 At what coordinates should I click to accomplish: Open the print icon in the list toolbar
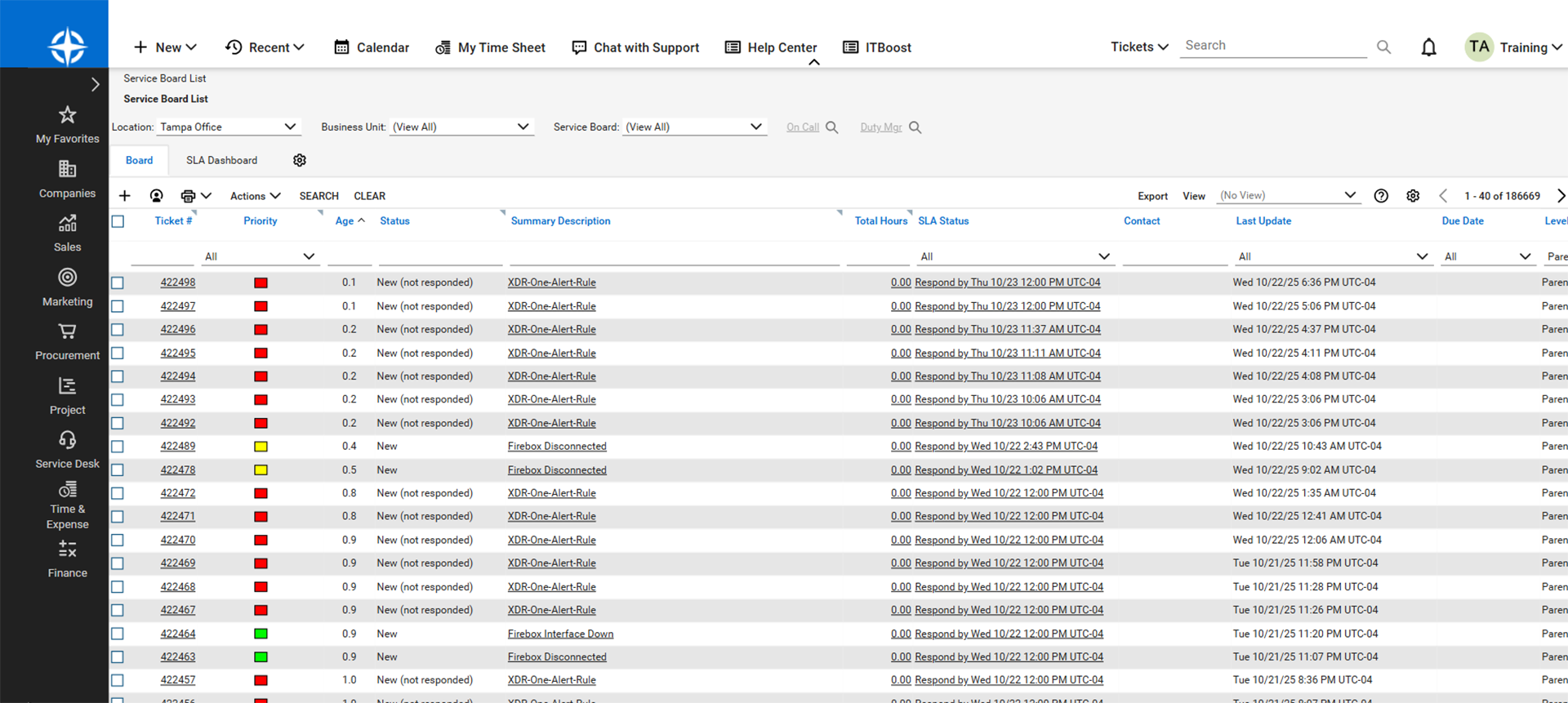[188, 196]
